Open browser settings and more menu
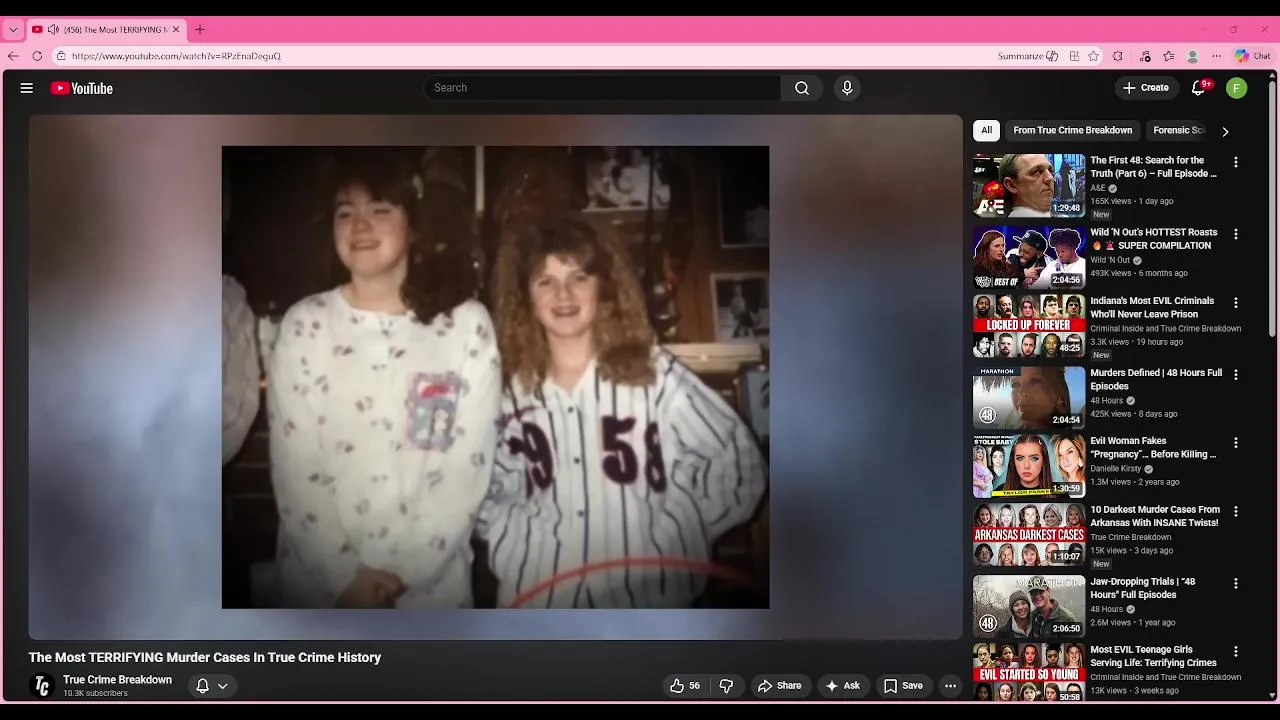 pyautogui.click(x=1216, y=56)
